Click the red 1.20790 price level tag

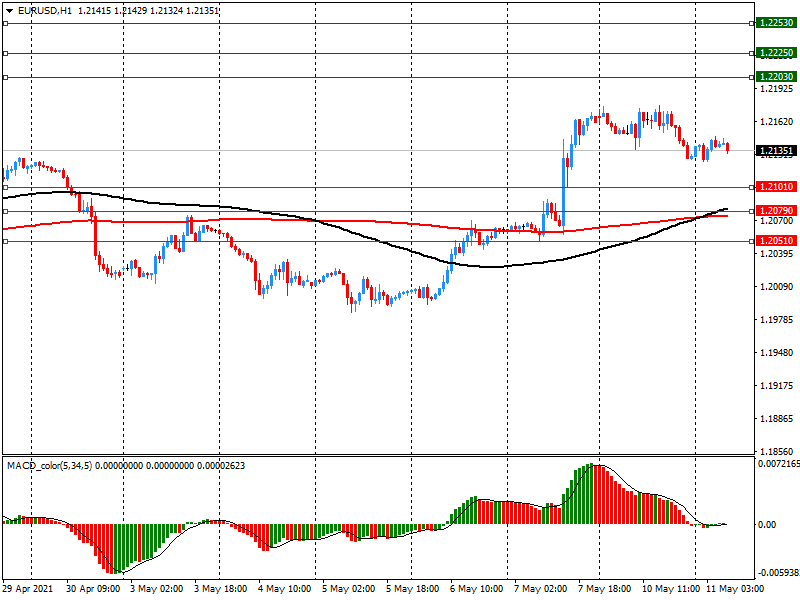point(776,211)
